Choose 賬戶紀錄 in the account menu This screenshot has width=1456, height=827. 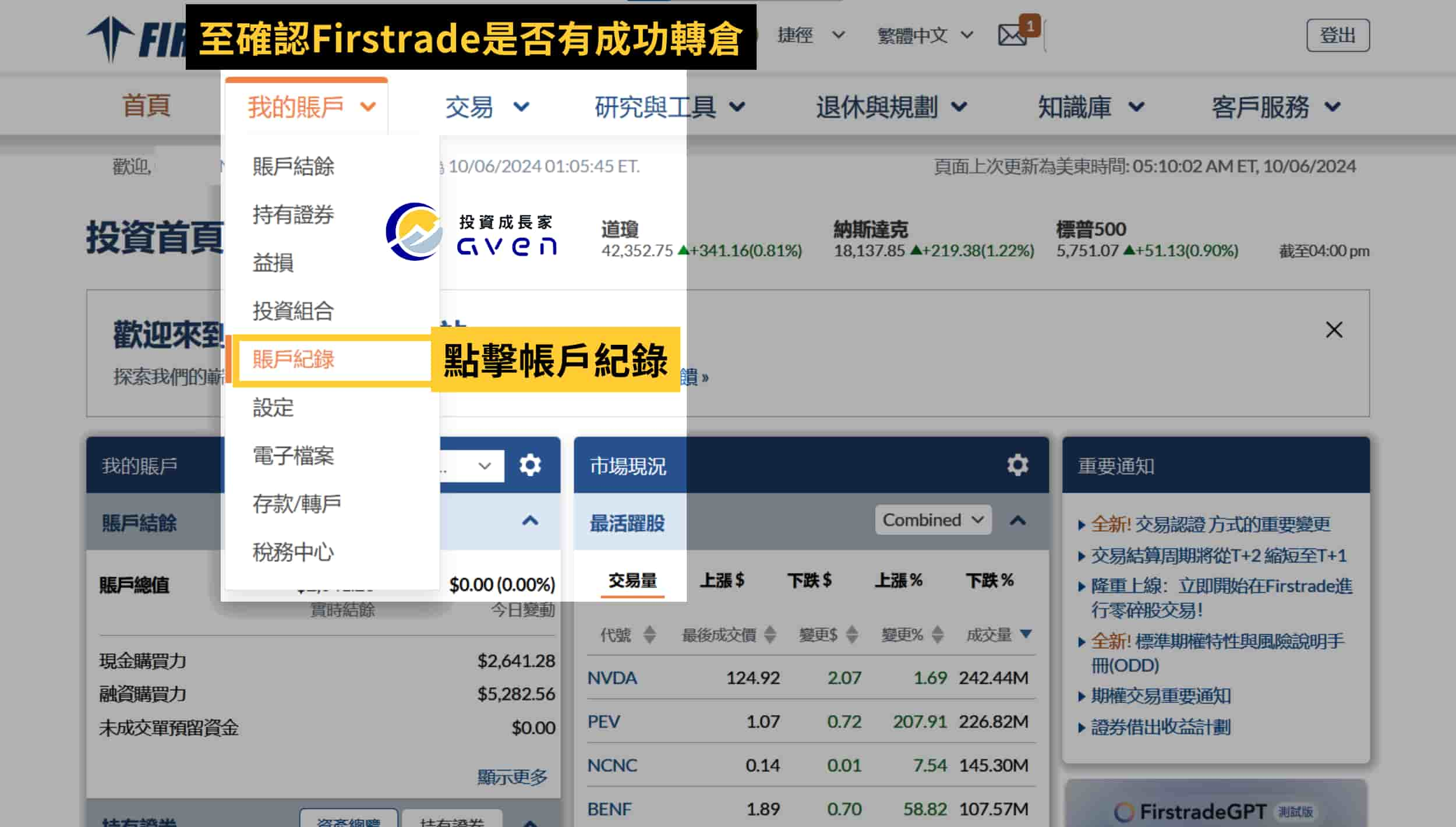[x=294, y=359]
